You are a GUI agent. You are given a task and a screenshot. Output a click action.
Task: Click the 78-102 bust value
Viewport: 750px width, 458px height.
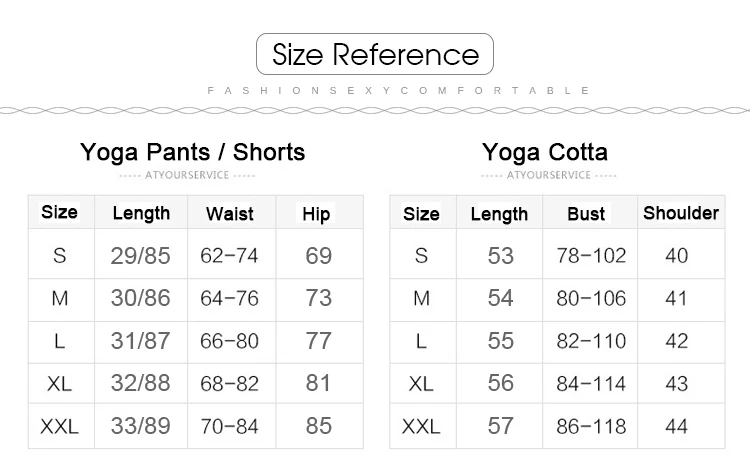591,256
